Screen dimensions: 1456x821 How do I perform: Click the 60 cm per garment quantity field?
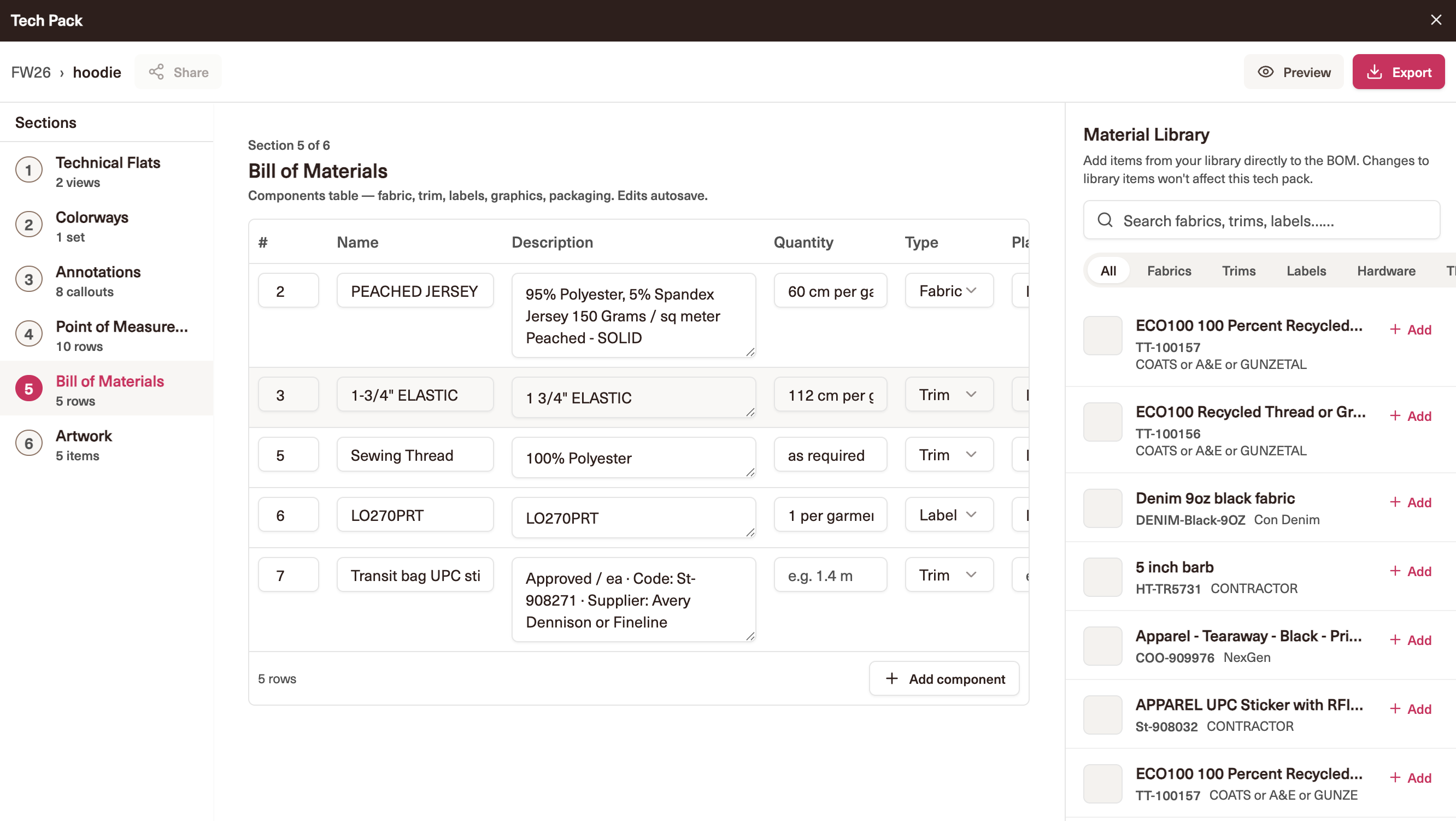tap(830, 291)
